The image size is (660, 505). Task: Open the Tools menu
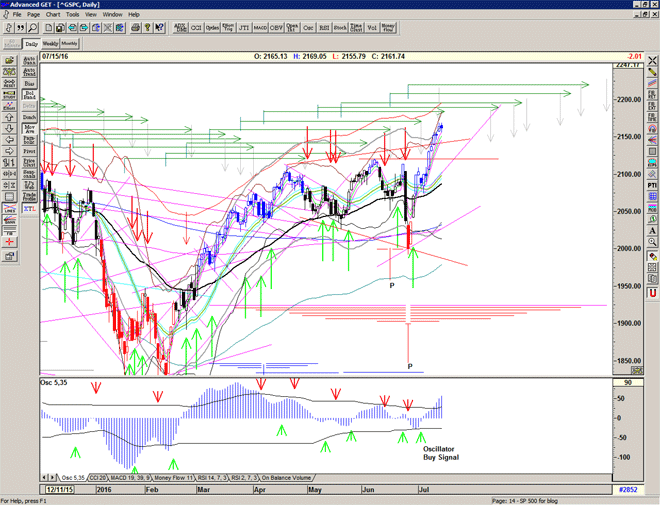coord(72,15)
